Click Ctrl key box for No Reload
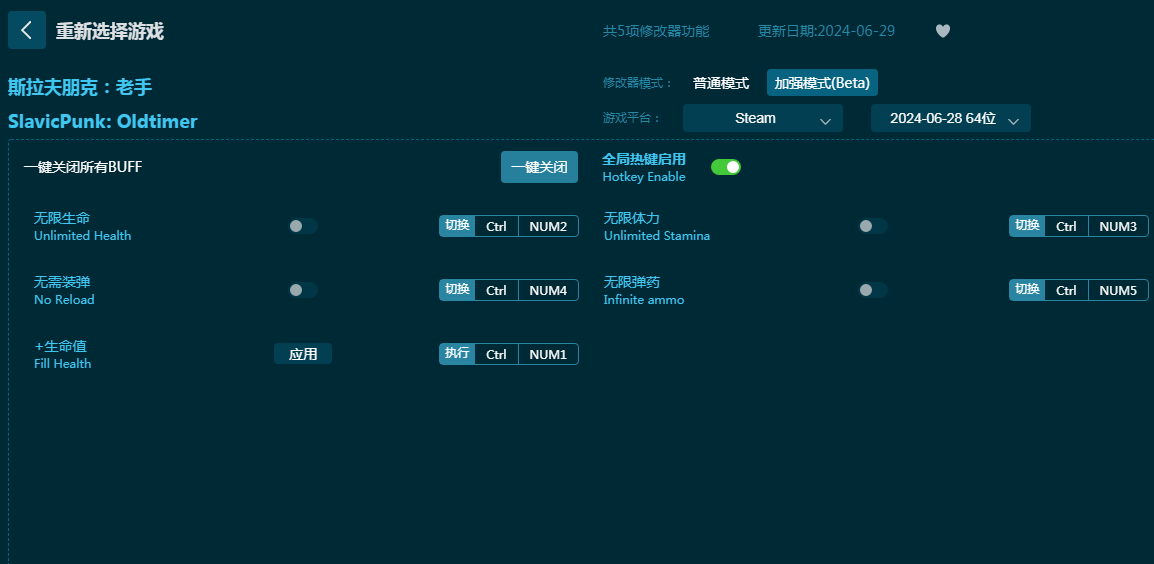This screenshot has height=564, width=1154. point(496,290)
